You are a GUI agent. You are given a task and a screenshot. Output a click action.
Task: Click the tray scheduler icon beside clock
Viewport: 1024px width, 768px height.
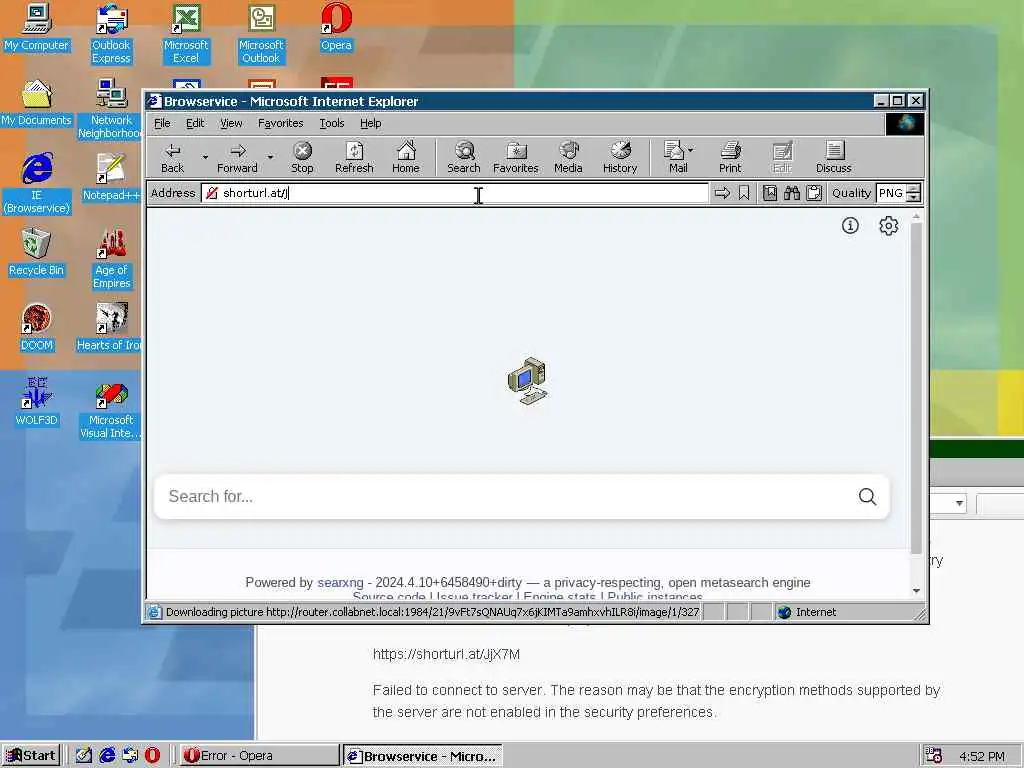click(x=933, y=756)
